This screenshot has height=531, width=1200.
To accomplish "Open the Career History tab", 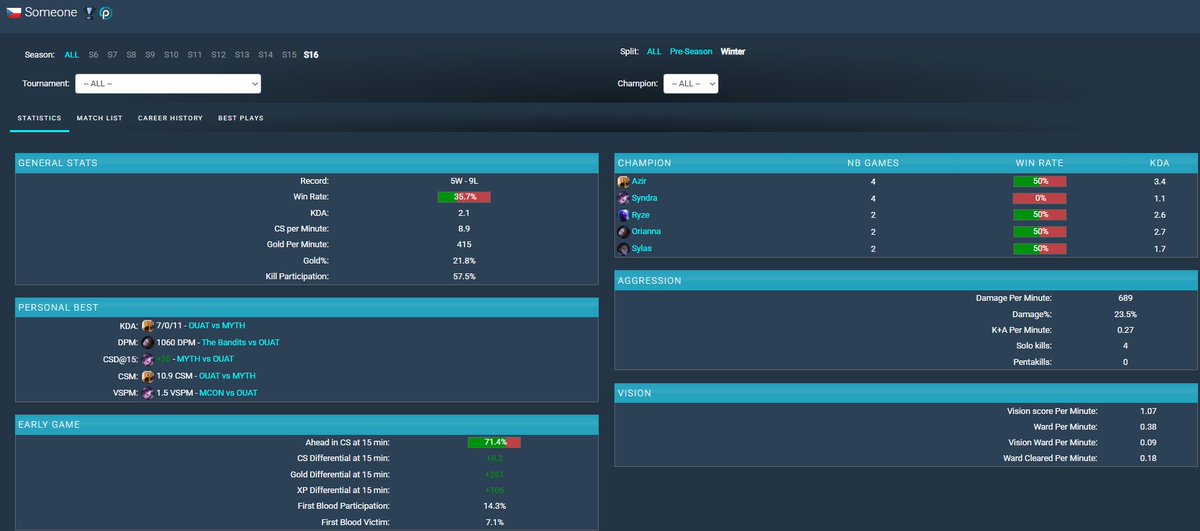I will [170, 118].
